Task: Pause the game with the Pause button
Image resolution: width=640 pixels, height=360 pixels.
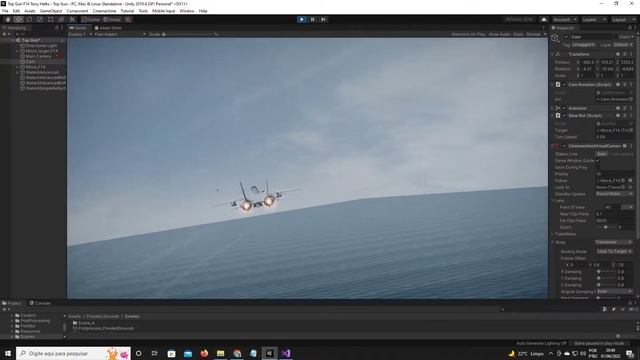Action: pos(313,20)
